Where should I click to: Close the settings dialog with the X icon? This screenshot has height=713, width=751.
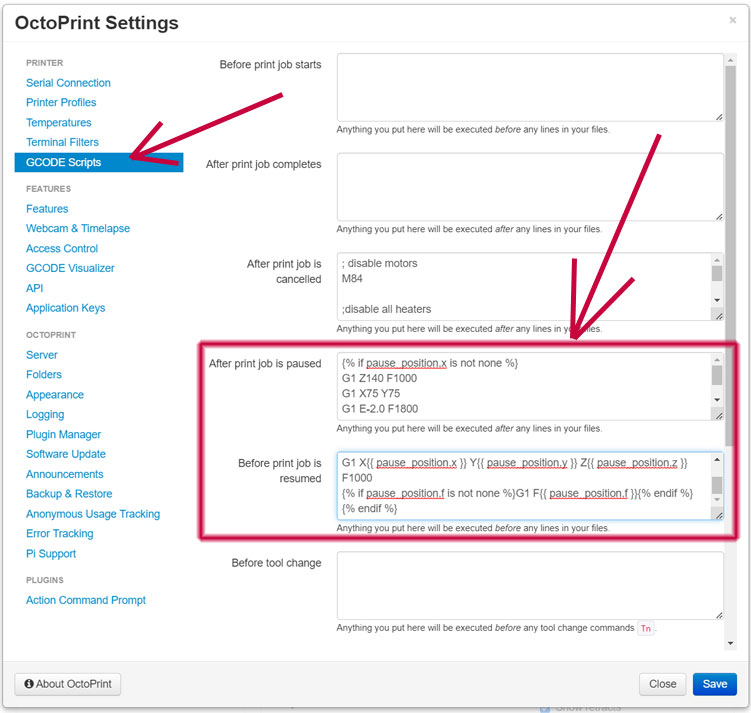click(x=732, y=20)
